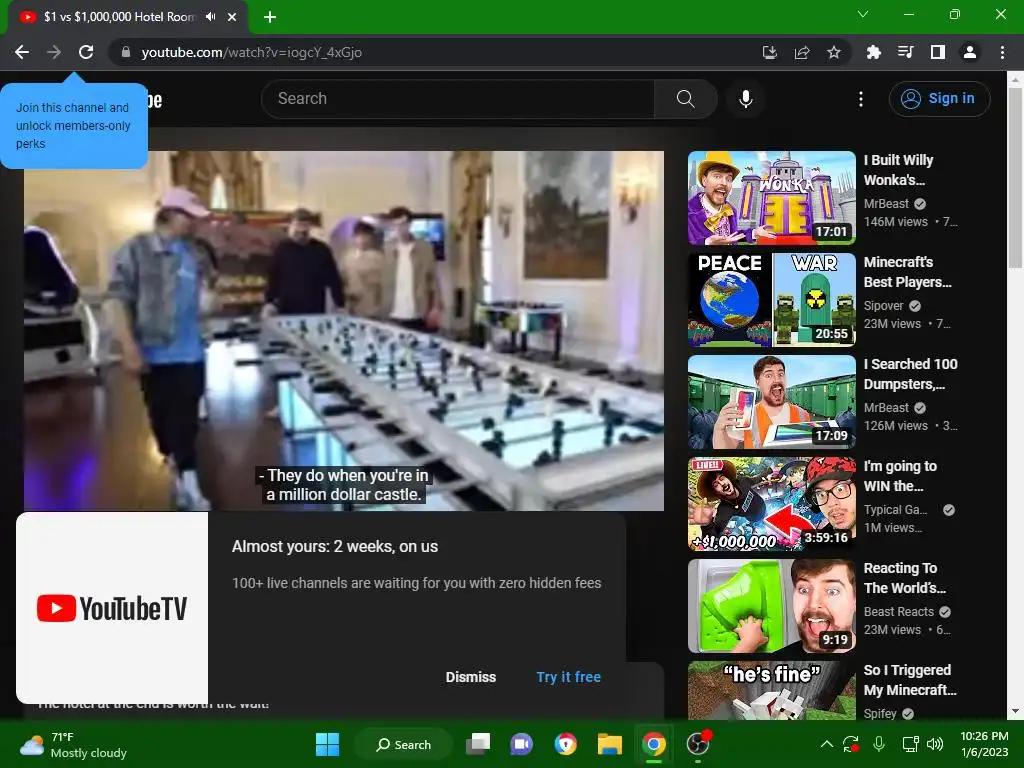Click the tray microphone icon
Viewport: 1024px width, 768px height.
(x=879, y=744)
